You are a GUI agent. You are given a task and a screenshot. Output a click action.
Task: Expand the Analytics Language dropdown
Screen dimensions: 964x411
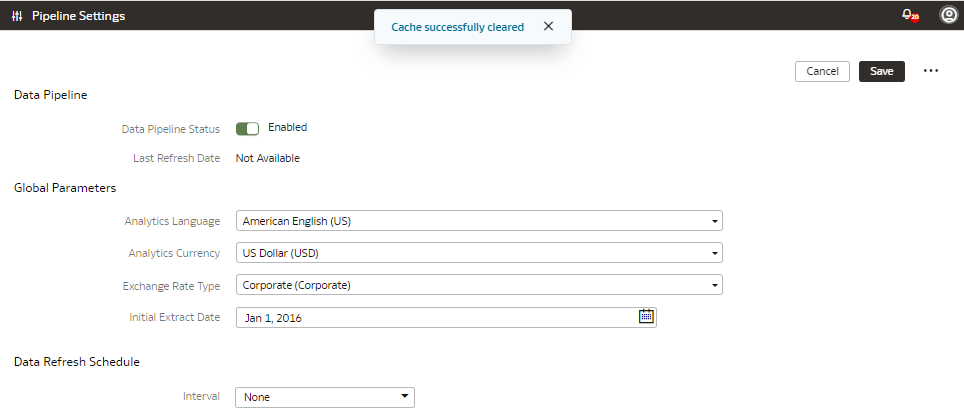tap(715, 221)
